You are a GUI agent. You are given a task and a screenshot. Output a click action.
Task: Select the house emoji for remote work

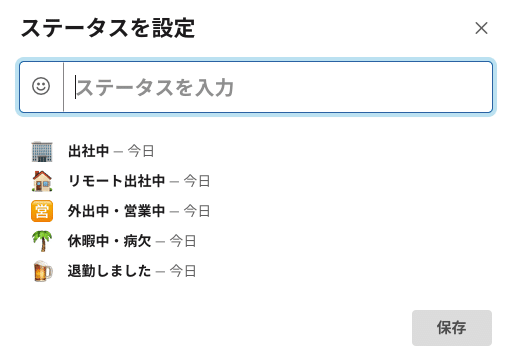coord(42,181)
